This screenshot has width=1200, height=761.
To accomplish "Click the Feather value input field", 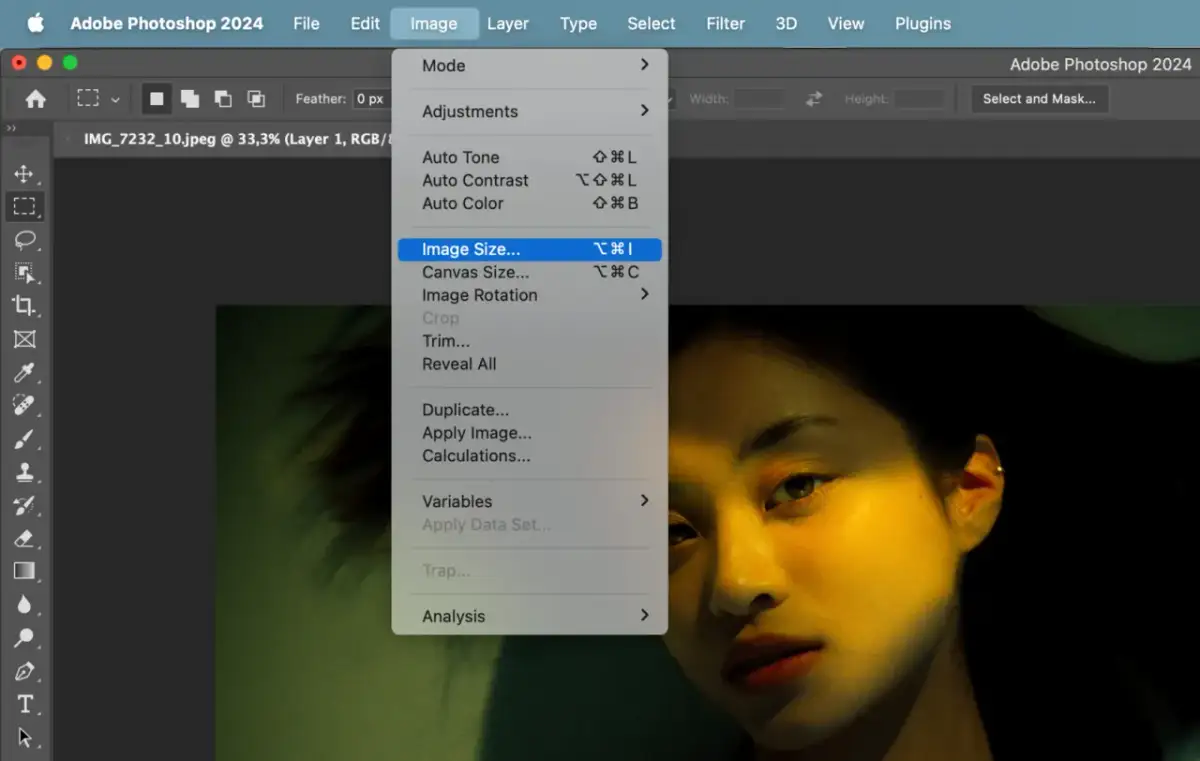I will pyautogui.click(x=370, y=99).
